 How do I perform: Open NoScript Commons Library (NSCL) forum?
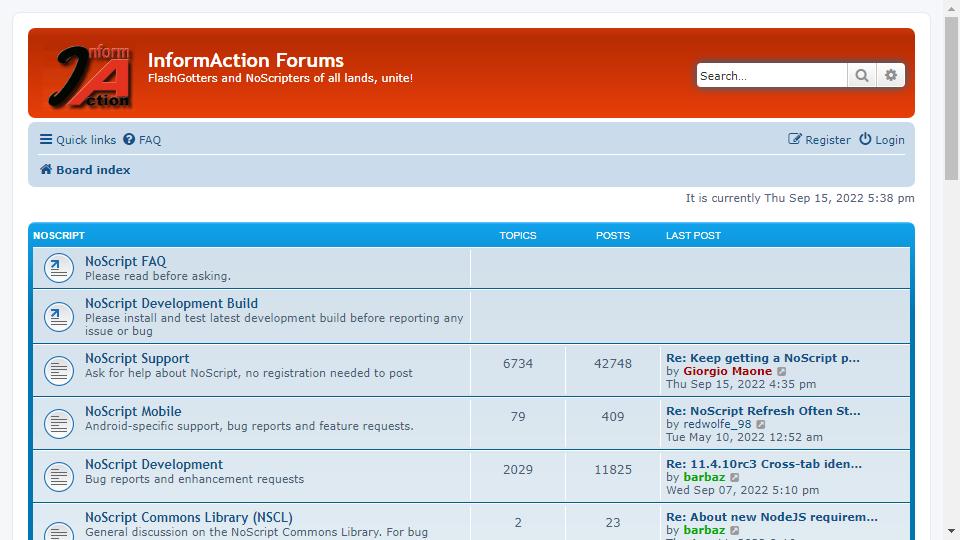pos(189,517)
